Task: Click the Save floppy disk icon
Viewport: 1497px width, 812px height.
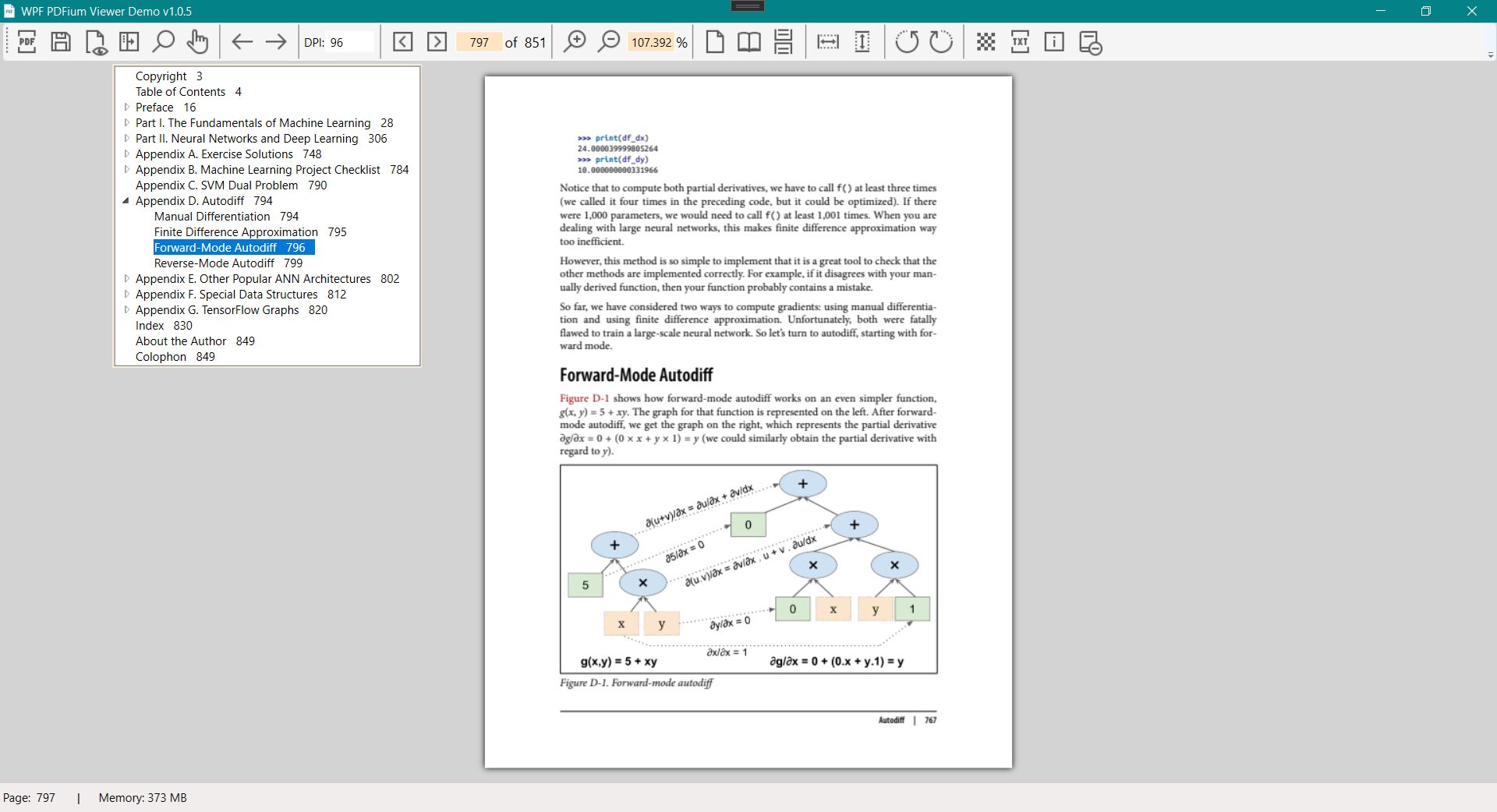Action: pos(61,42)
